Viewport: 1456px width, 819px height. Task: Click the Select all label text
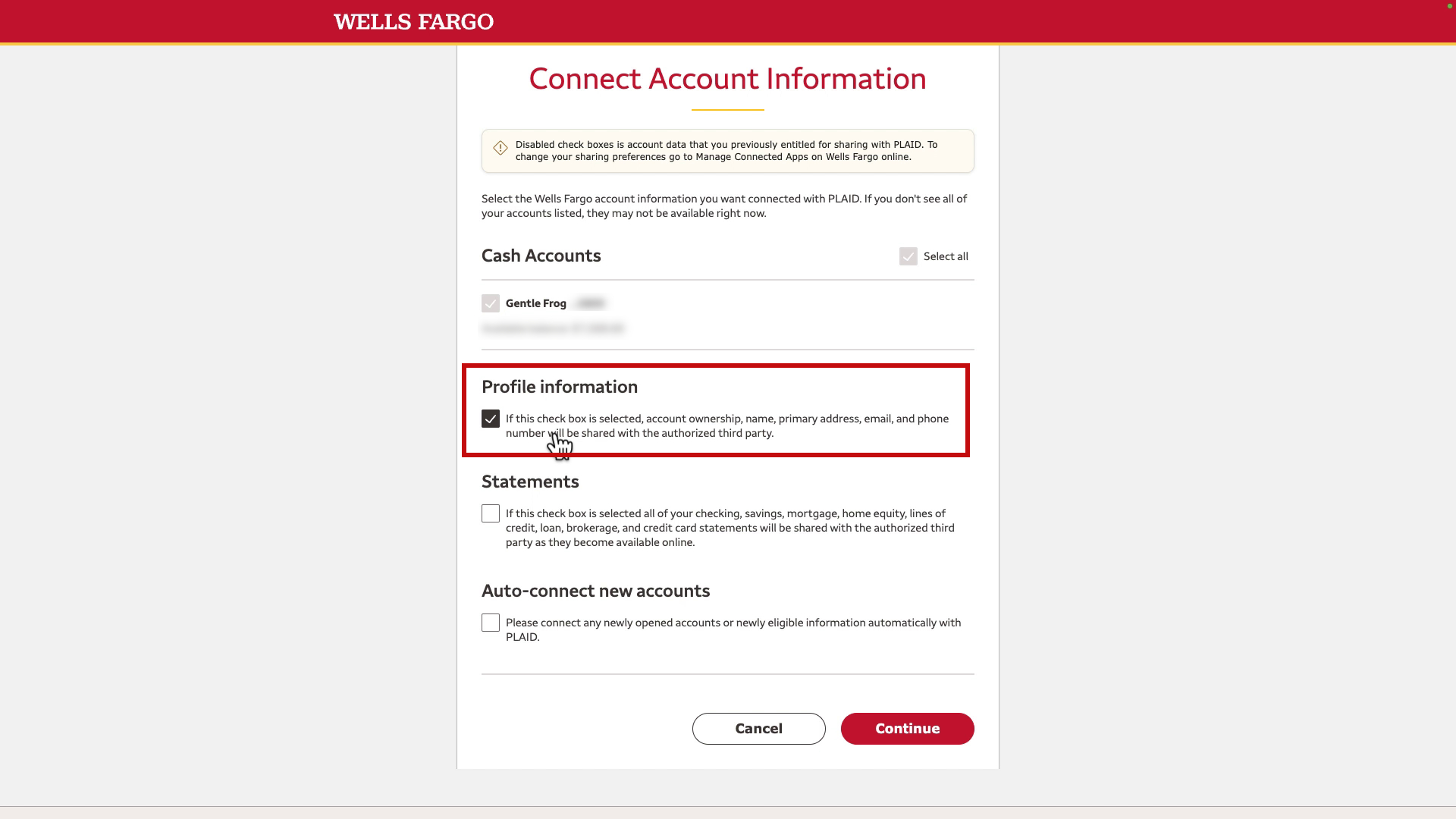946,256
